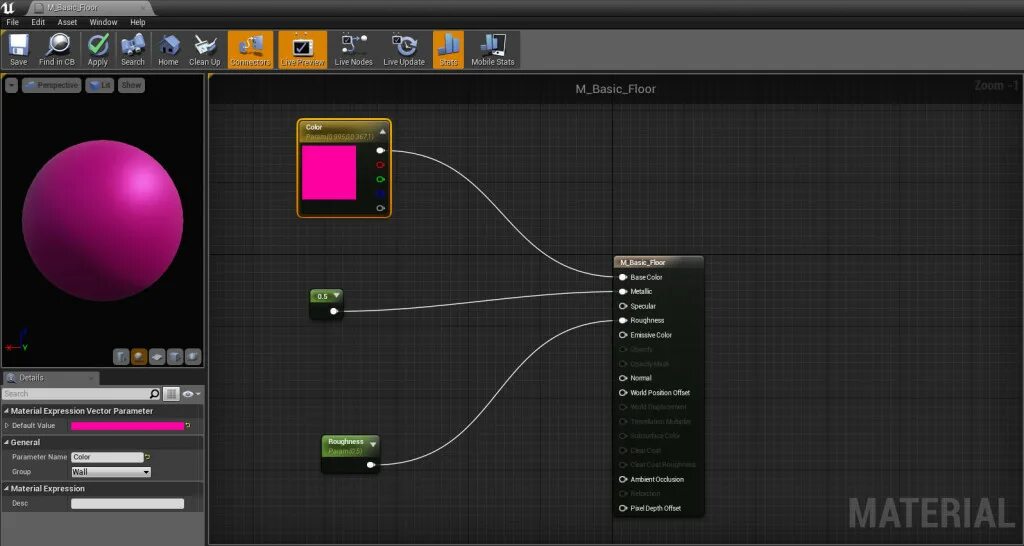Reset Default Value with its yellow arrow
Image resolution: width=1024 pixels, height=546 pixels.
click(188, 425)
